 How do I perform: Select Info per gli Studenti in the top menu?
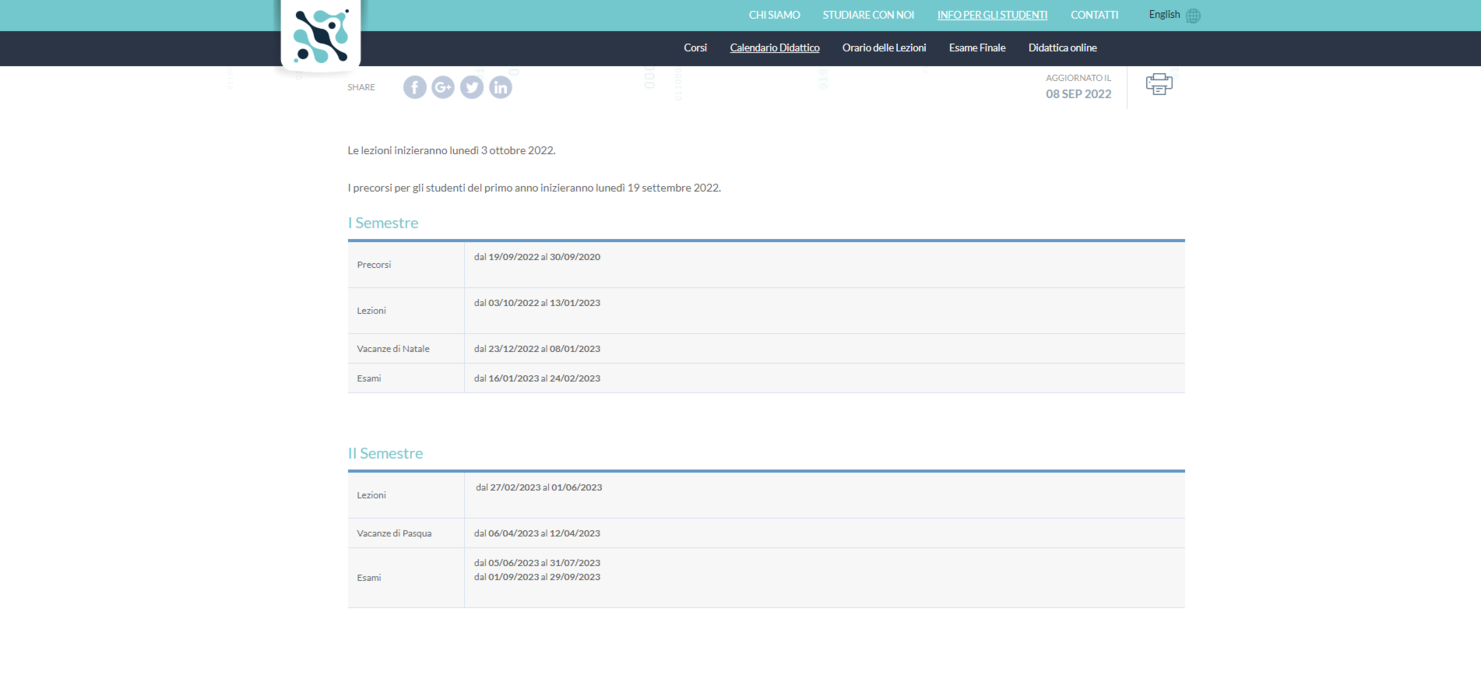coord(992,15)
